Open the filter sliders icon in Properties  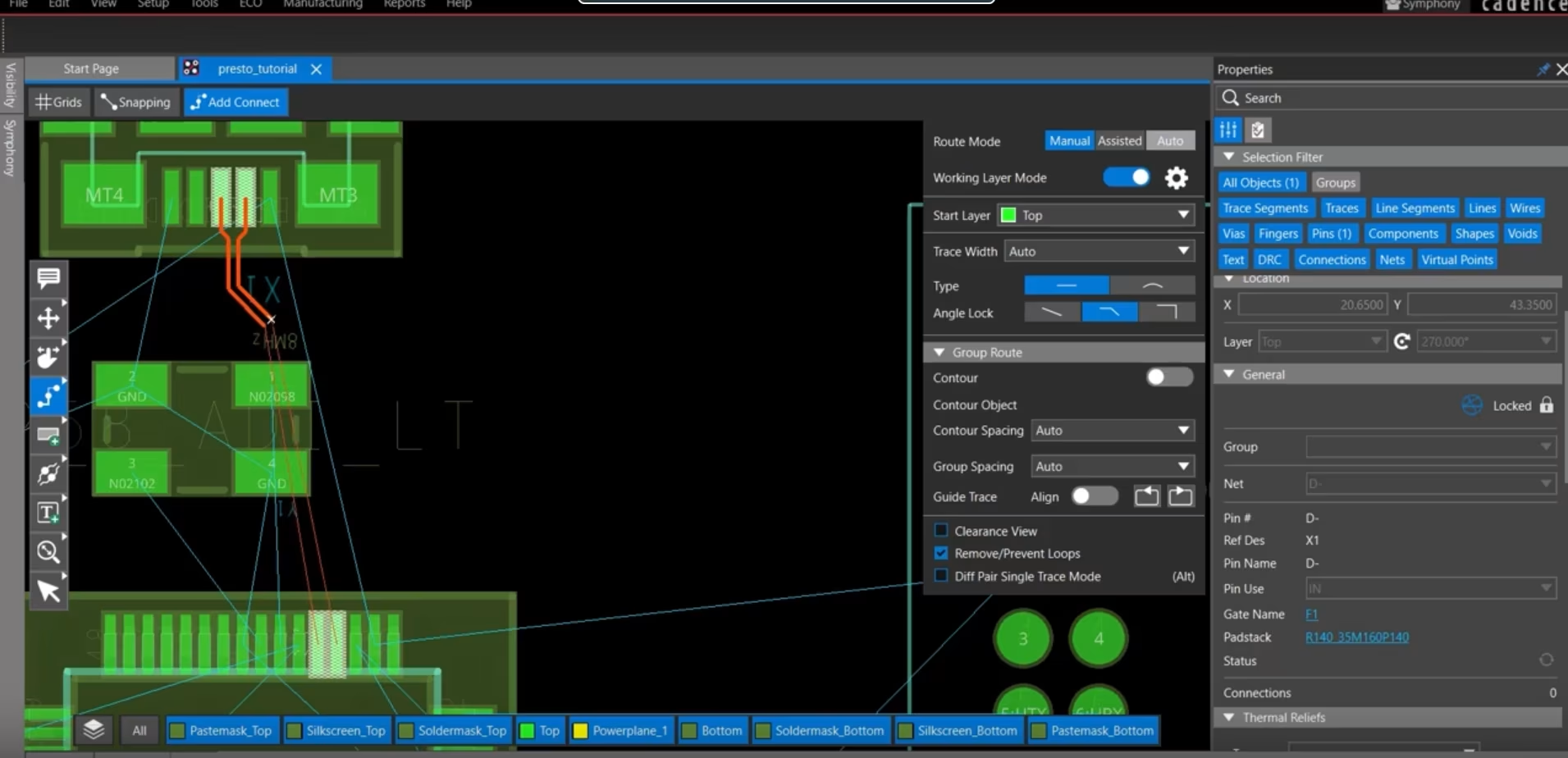(x=1228, y=130)
